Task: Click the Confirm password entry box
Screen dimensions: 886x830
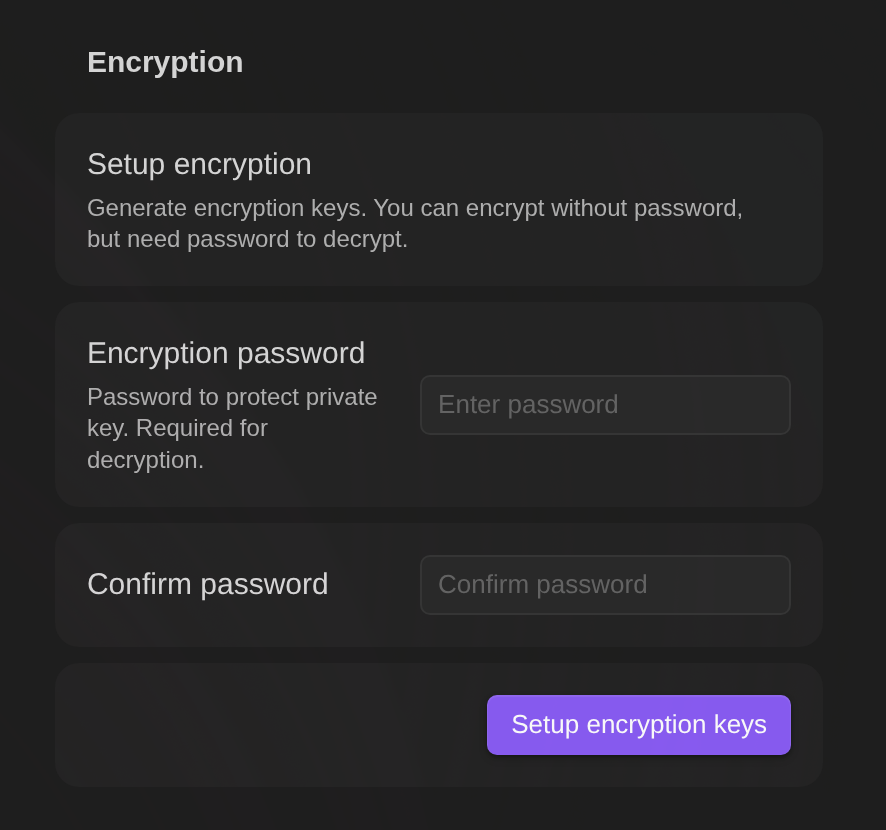Action: click(x=604, y=584)
